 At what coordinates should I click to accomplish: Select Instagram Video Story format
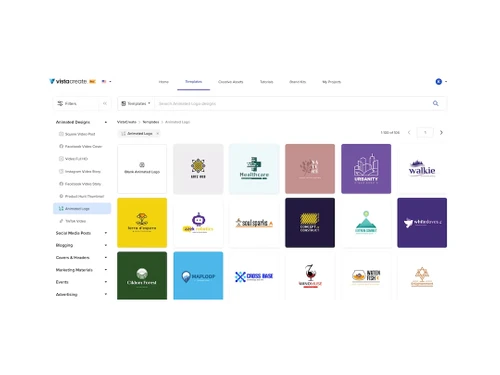tap(80, 171)
